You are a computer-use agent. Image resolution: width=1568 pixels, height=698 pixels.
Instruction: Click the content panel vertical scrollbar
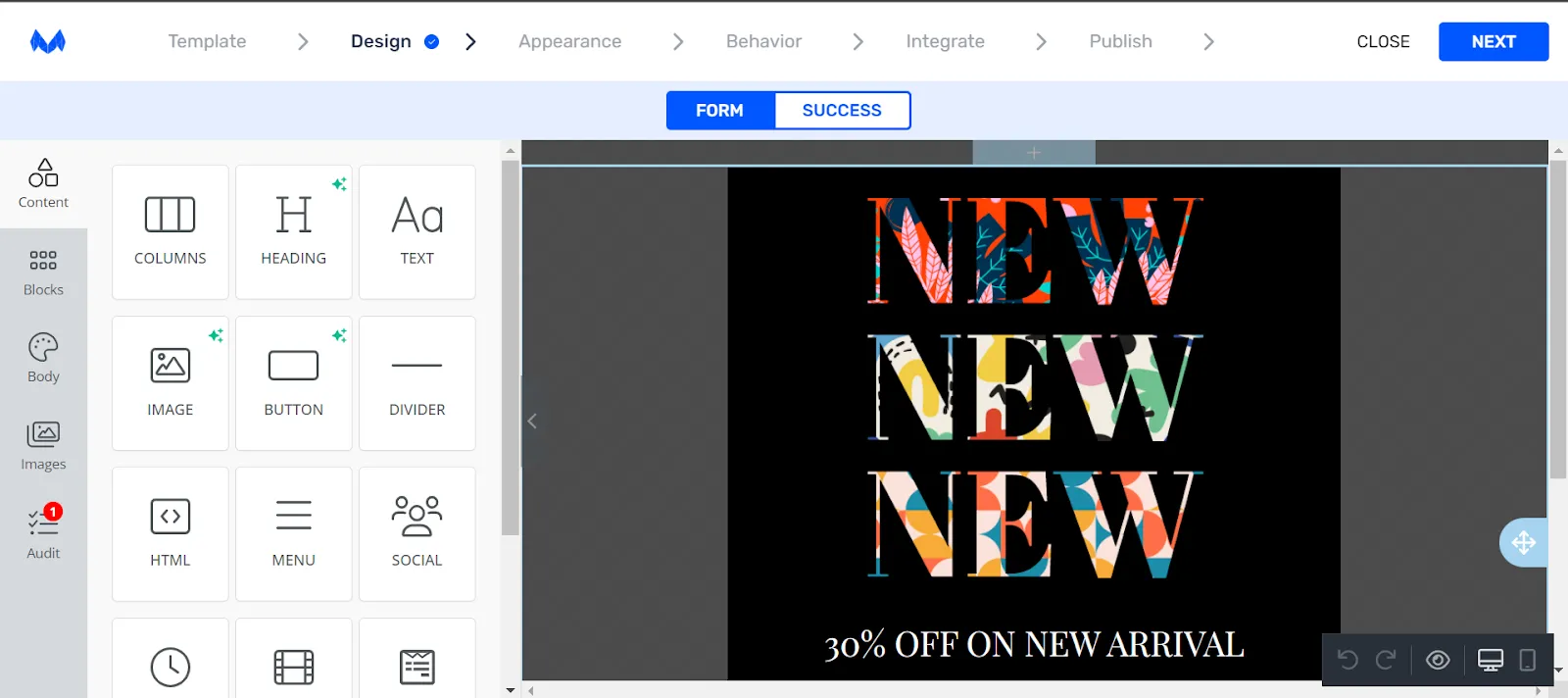(510, 348)
